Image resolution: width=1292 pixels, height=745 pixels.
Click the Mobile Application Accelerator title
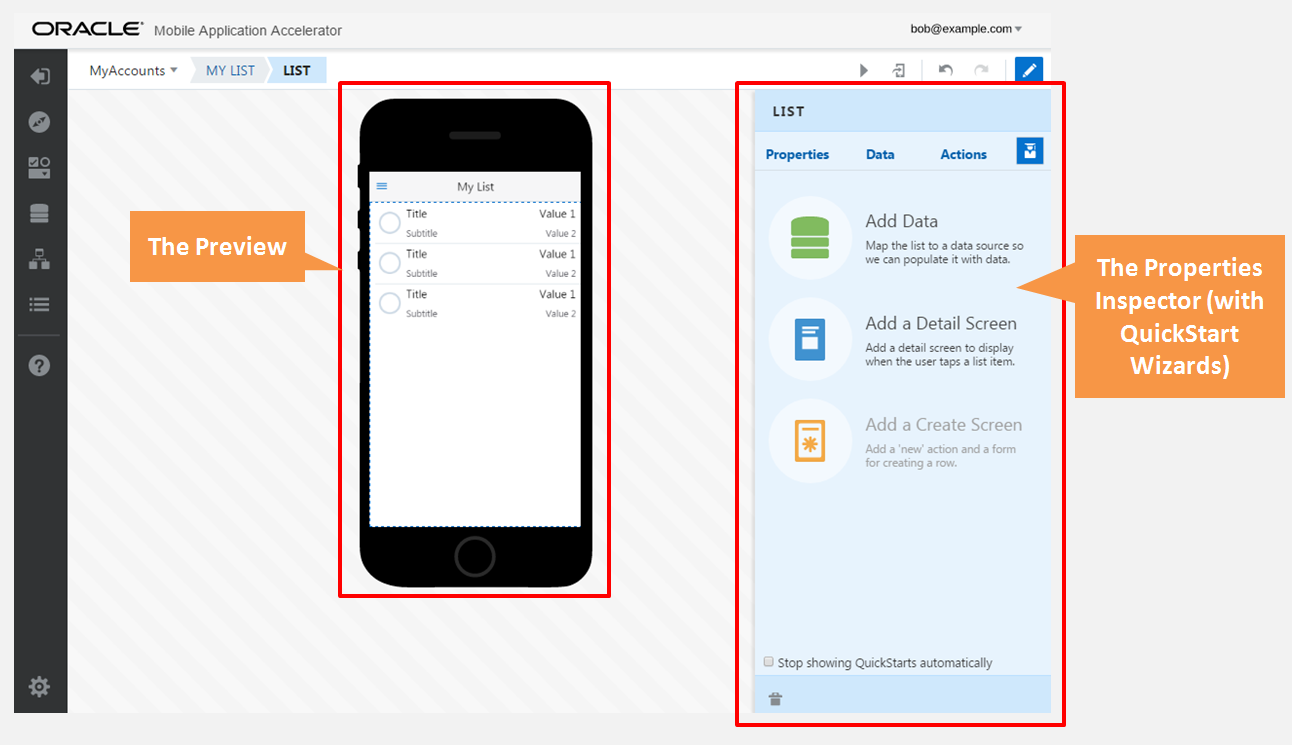[248, 30]
